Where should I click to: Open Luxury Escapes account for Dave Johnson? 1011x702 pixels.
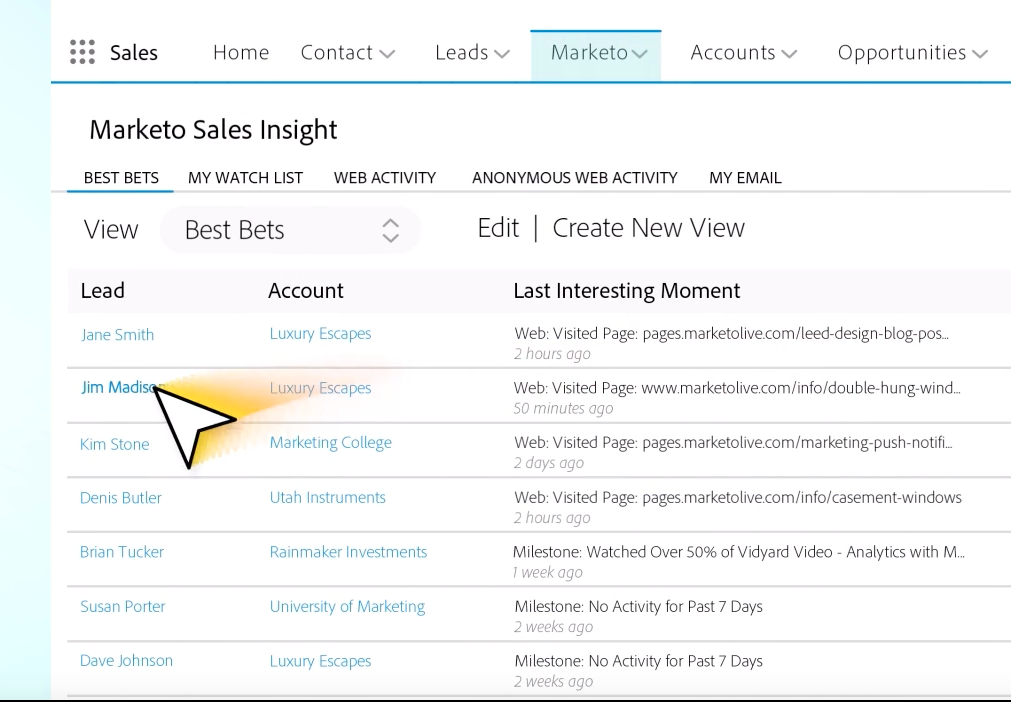[320, 662]
